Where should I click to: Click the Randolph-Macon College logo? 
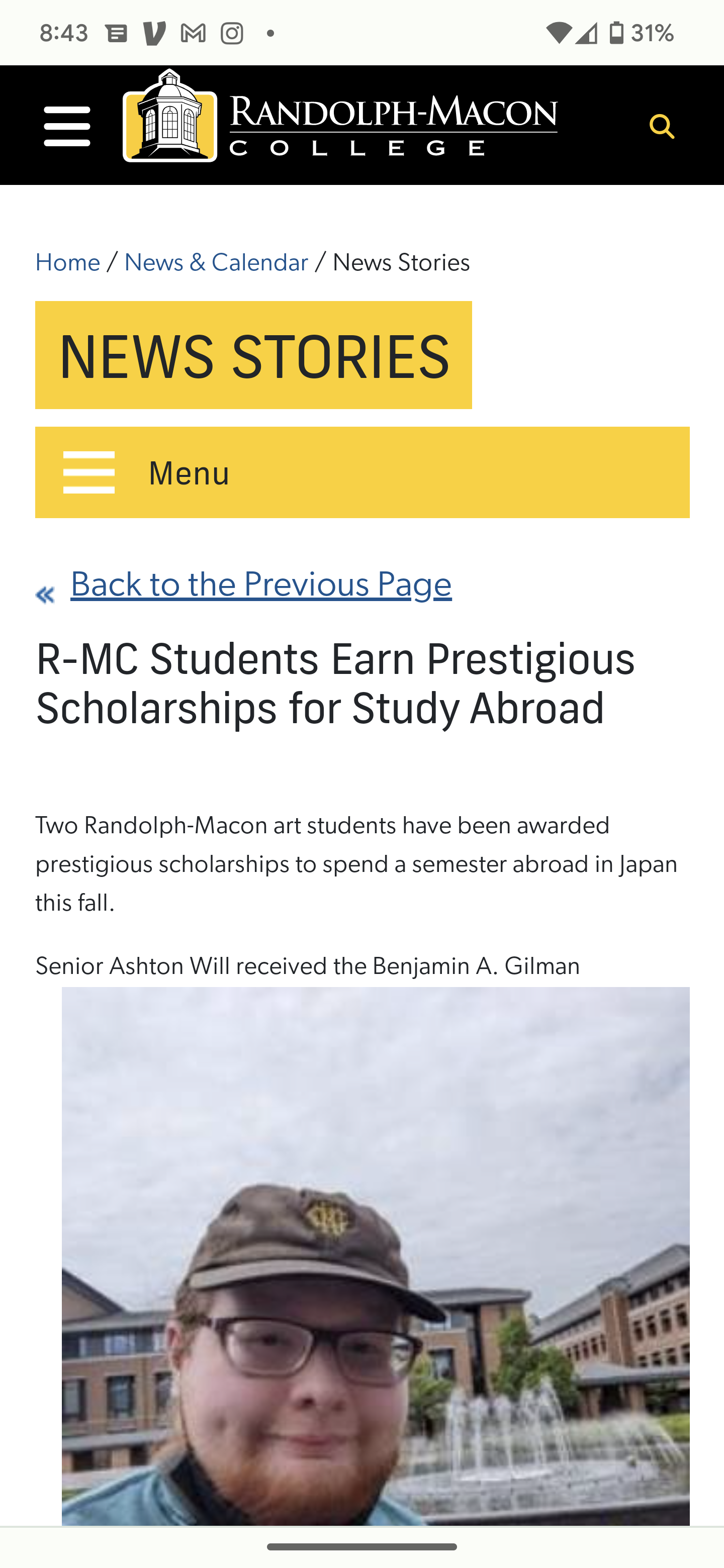click(x=340, y=116)
